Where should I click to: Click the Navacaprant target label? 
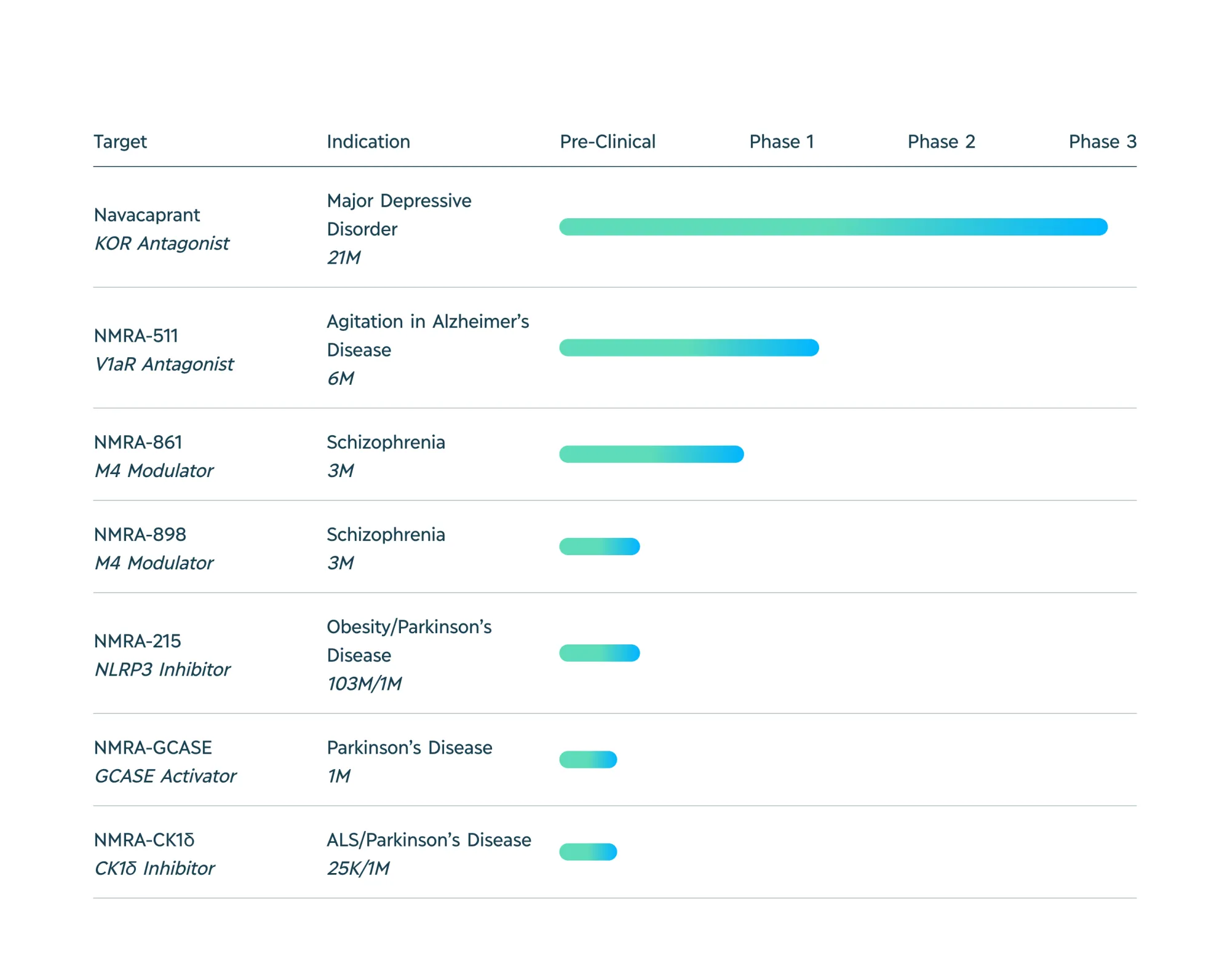[x=146, y=215]
